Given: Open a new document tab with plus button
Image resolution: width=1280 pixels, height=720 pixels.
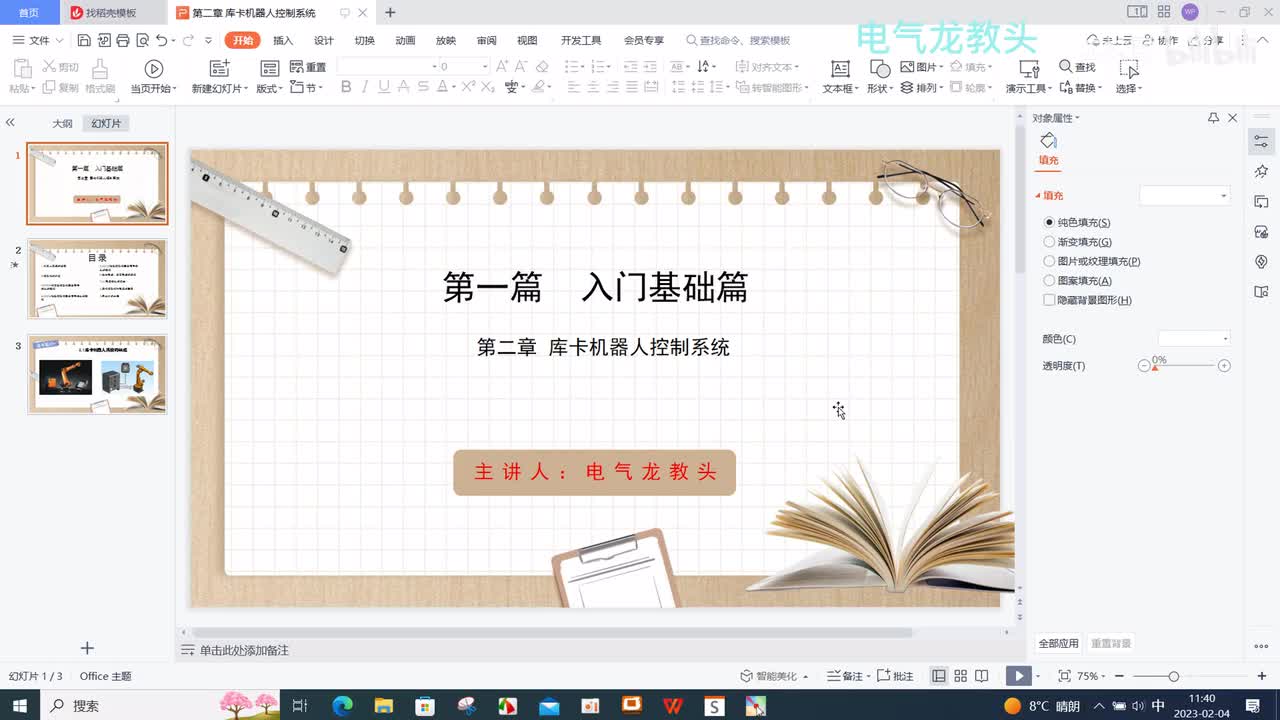Looking at the screenshot, I should [390, 13].
